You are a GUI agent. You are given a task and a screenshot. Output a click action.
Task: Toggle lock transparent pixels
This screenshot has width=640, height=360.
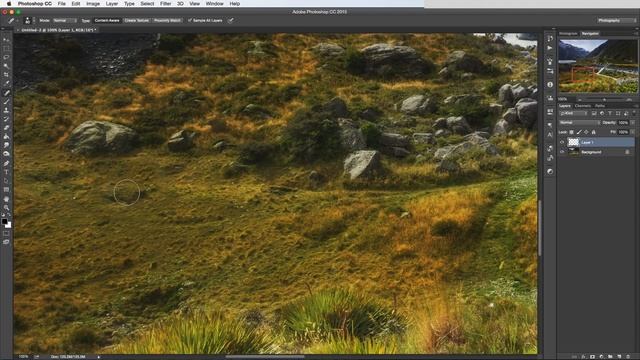point(571,132)
